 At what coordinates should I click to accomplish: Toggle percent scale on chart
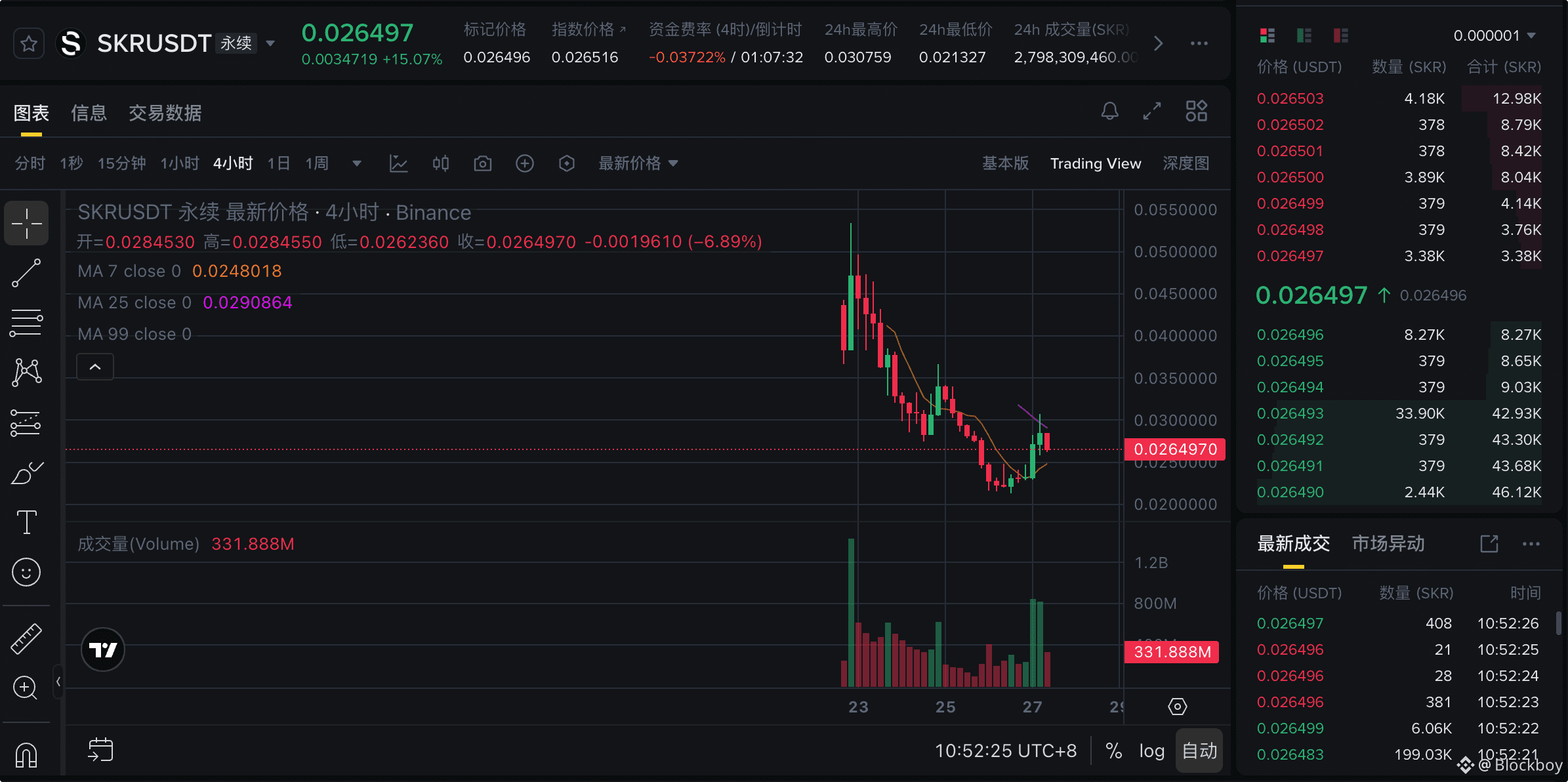tap(1113, 751)
